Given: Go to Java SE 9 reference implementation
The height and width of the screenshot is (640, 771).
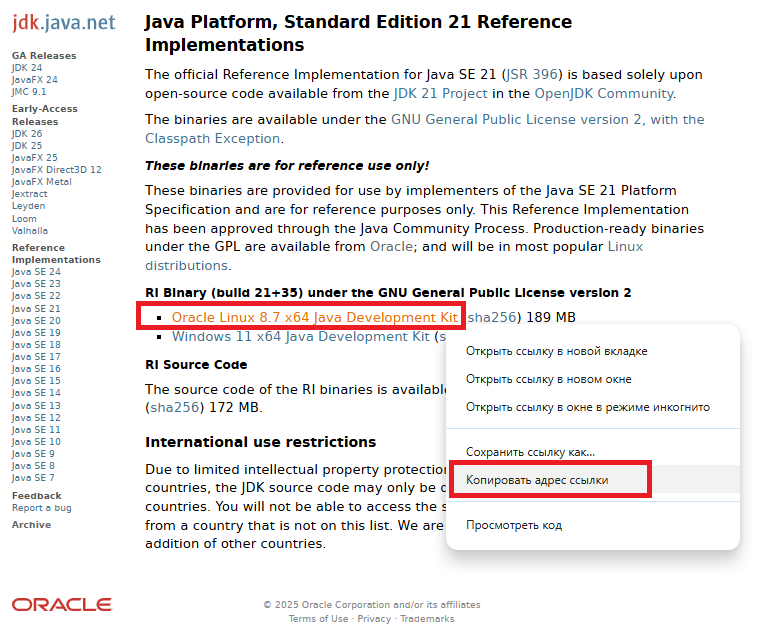Looking at the screenshot, I should 33,454.
